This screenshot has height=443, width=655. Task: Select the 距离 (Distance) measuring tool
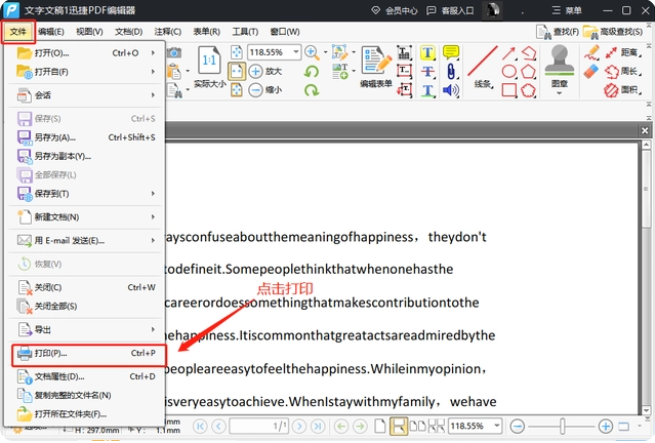coord(621,52)
